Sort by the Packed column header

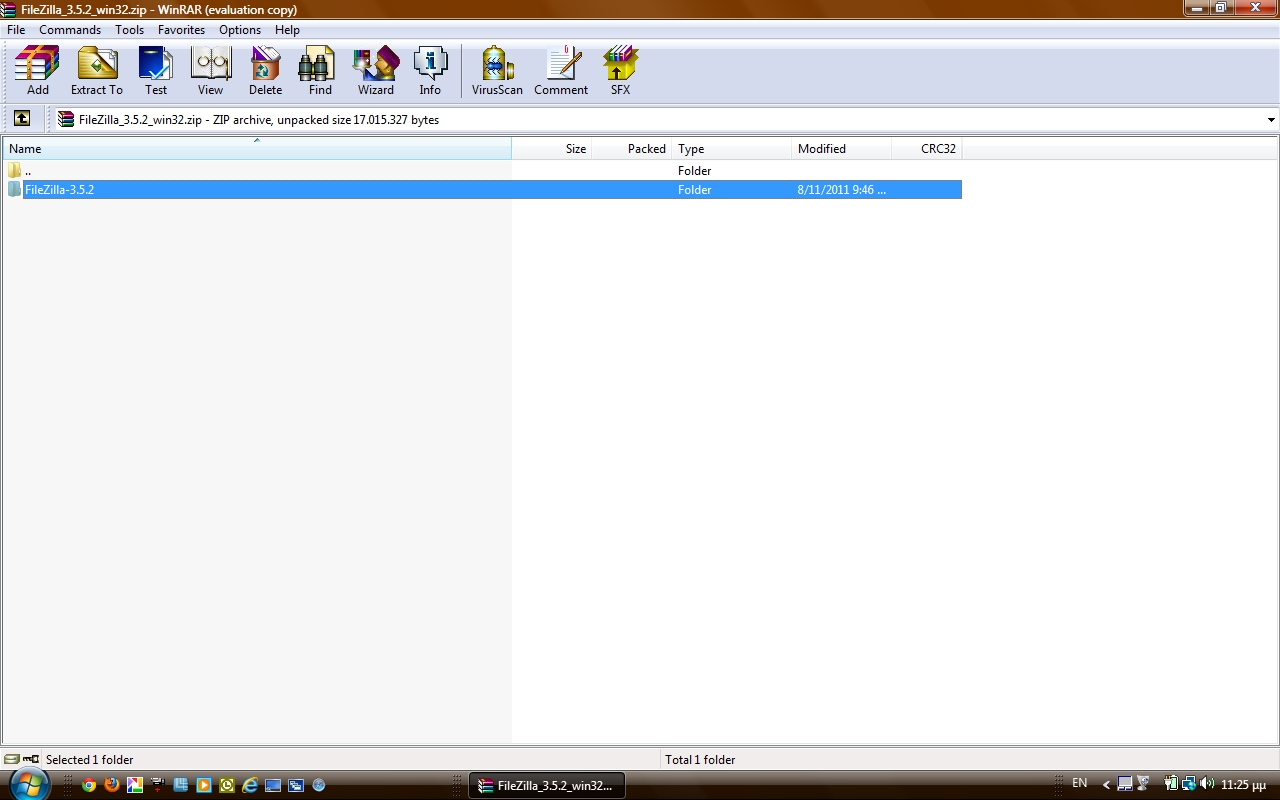pos(632,149)
